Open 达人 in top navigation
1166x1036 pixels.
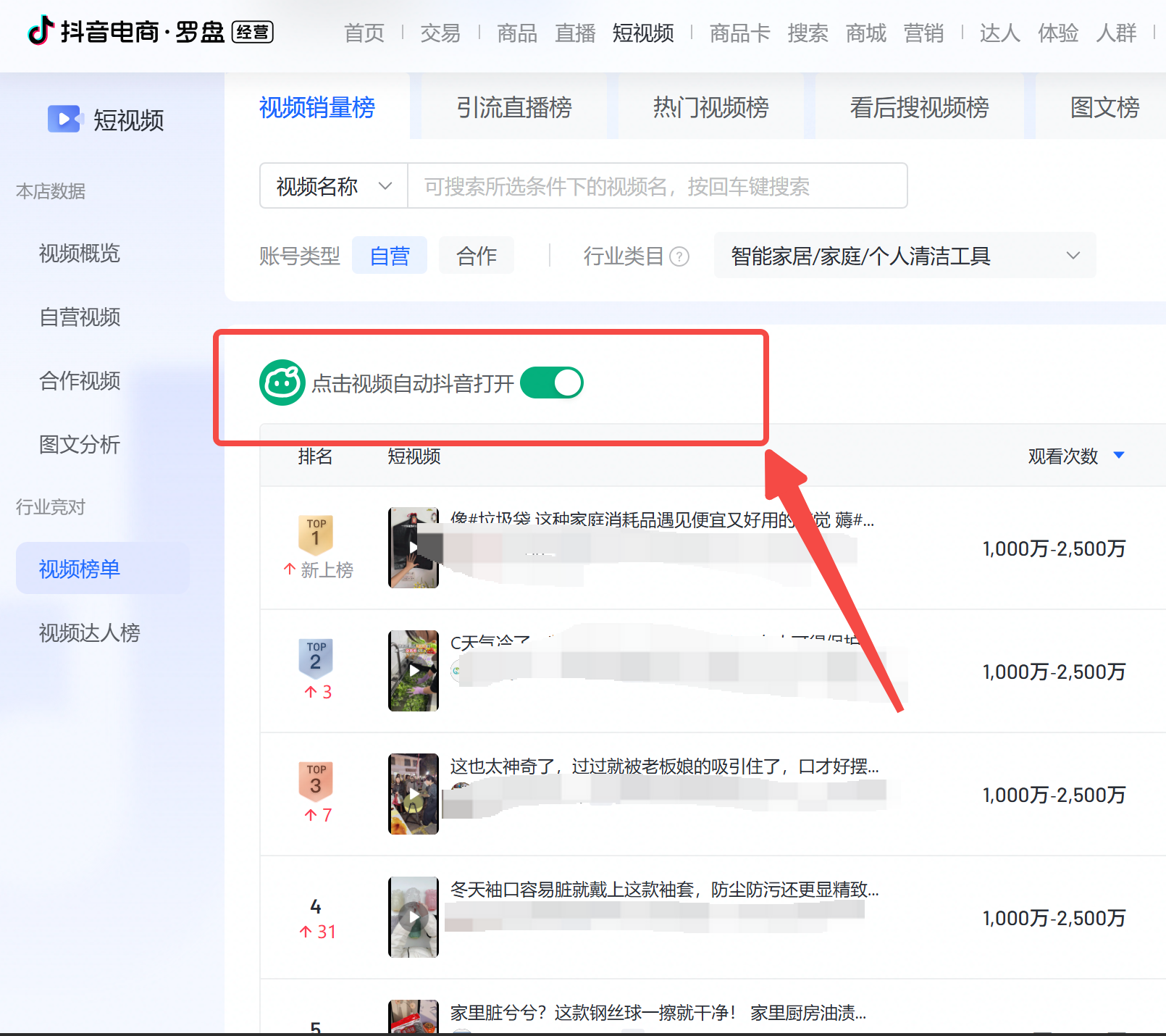point(1000,33)
